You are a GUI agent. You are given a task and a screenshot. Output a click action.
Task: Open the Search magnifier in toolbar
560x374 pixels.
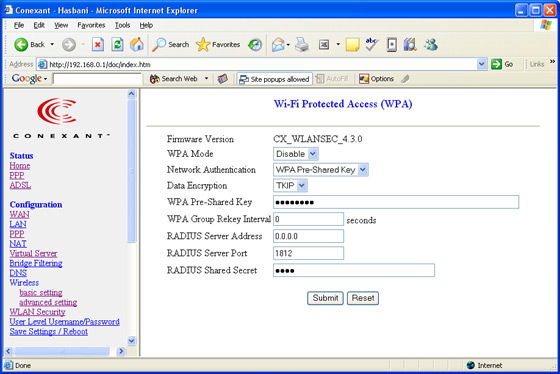click(170, 45)
